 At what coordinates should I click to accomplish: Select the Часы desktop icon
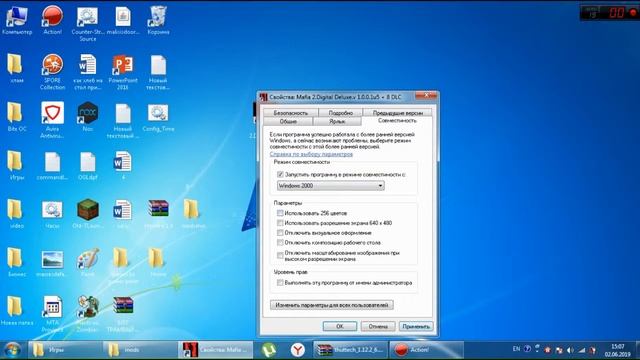[x=52, y=214]
